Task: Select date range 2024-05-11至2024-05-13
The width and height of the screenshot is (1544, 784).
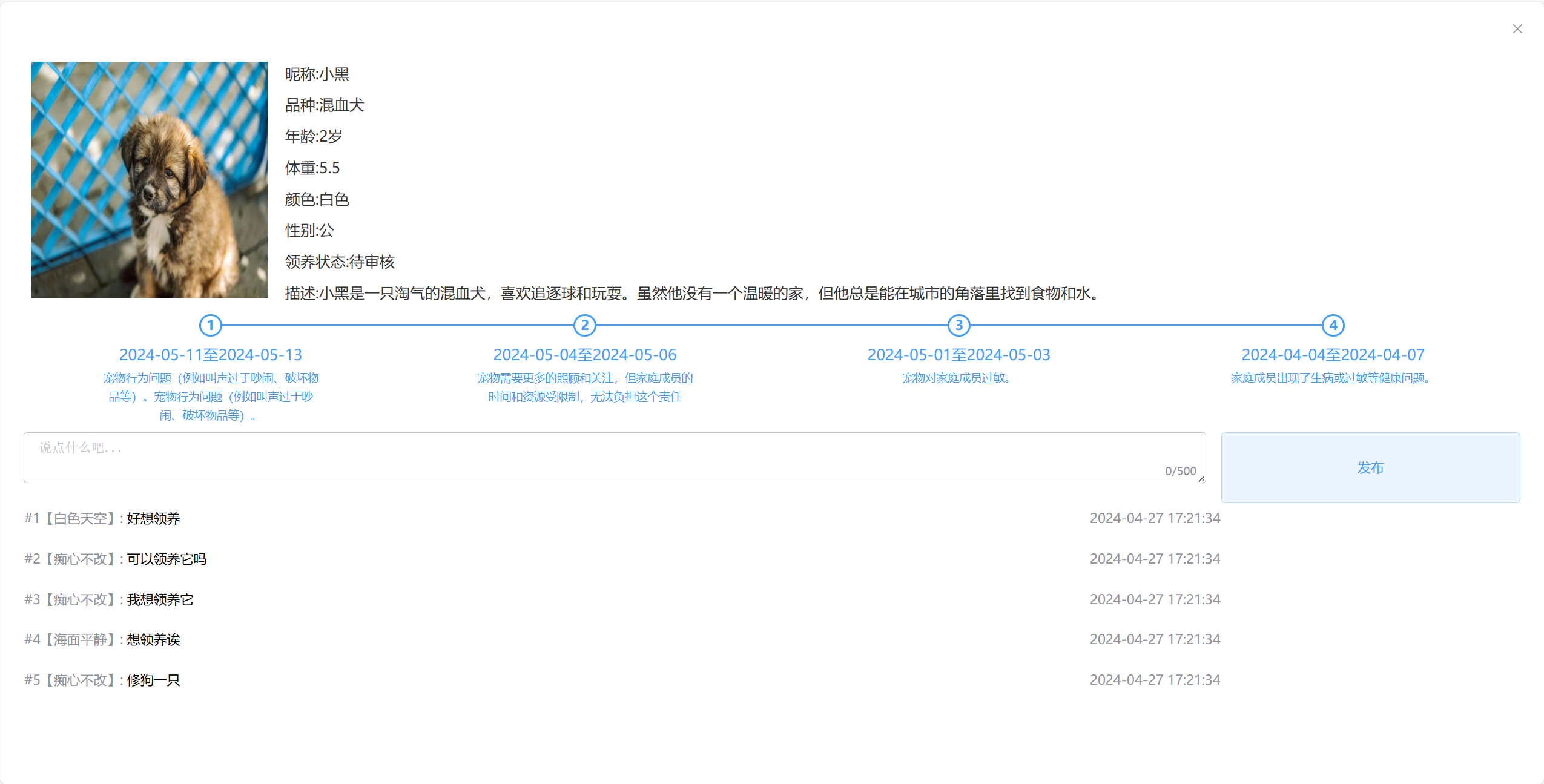Action: [211, 355]
